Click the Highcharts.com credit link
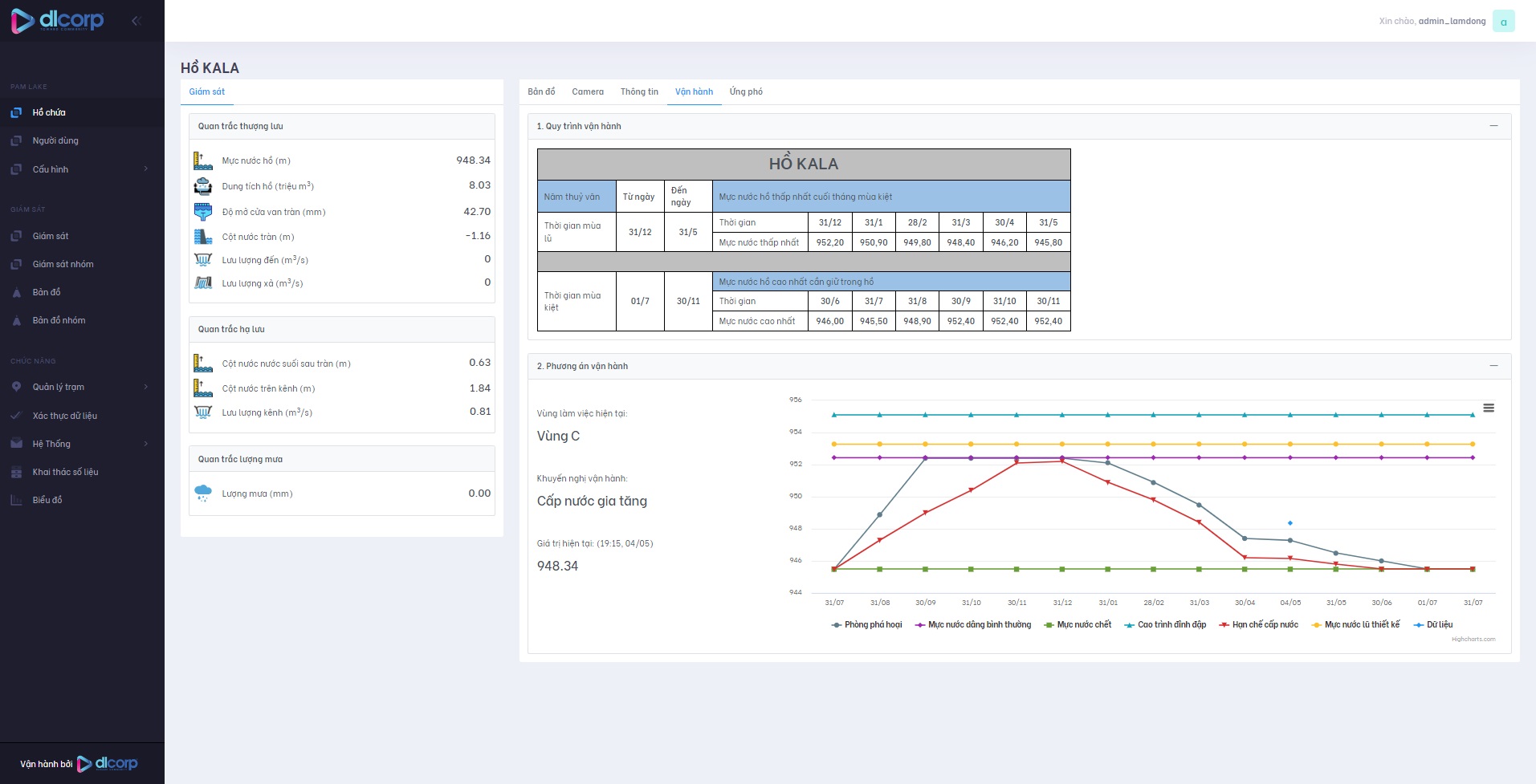The height and width of the screenshot is (784, 1536). pyautogui.click(x=1473, y=640)
